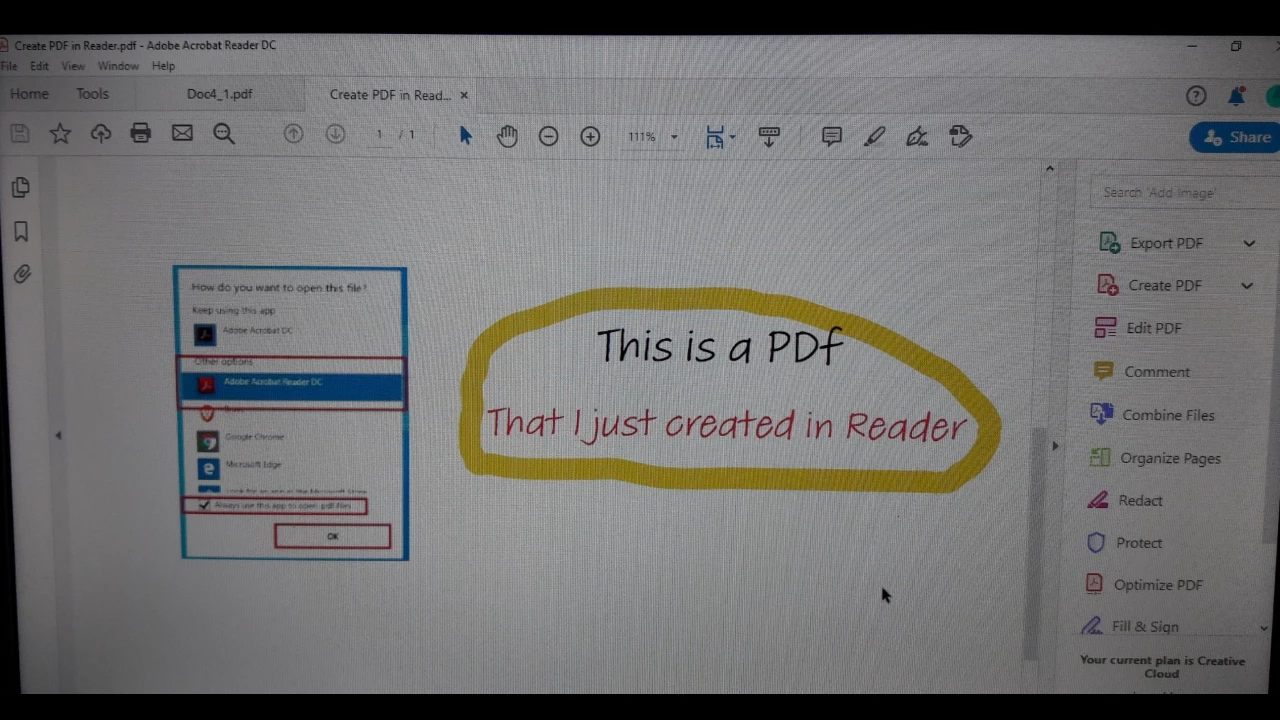The width and height of the screenshot is (1280, 720).
Task: Close the Create PDF in Reader tab
Action: coord(464,95)
